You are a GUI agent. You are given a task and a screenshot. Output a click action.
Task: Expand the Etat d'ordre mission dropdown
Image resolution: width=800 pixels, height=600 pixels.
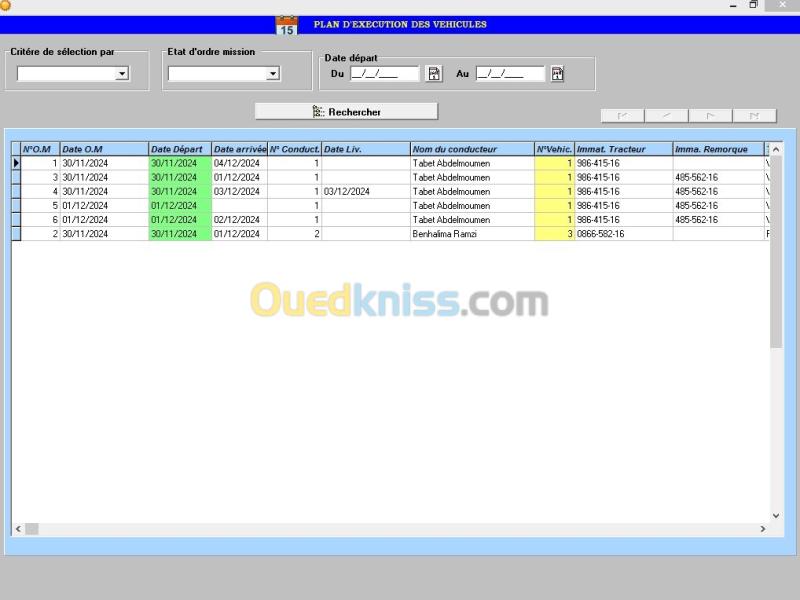pos(273,74)
